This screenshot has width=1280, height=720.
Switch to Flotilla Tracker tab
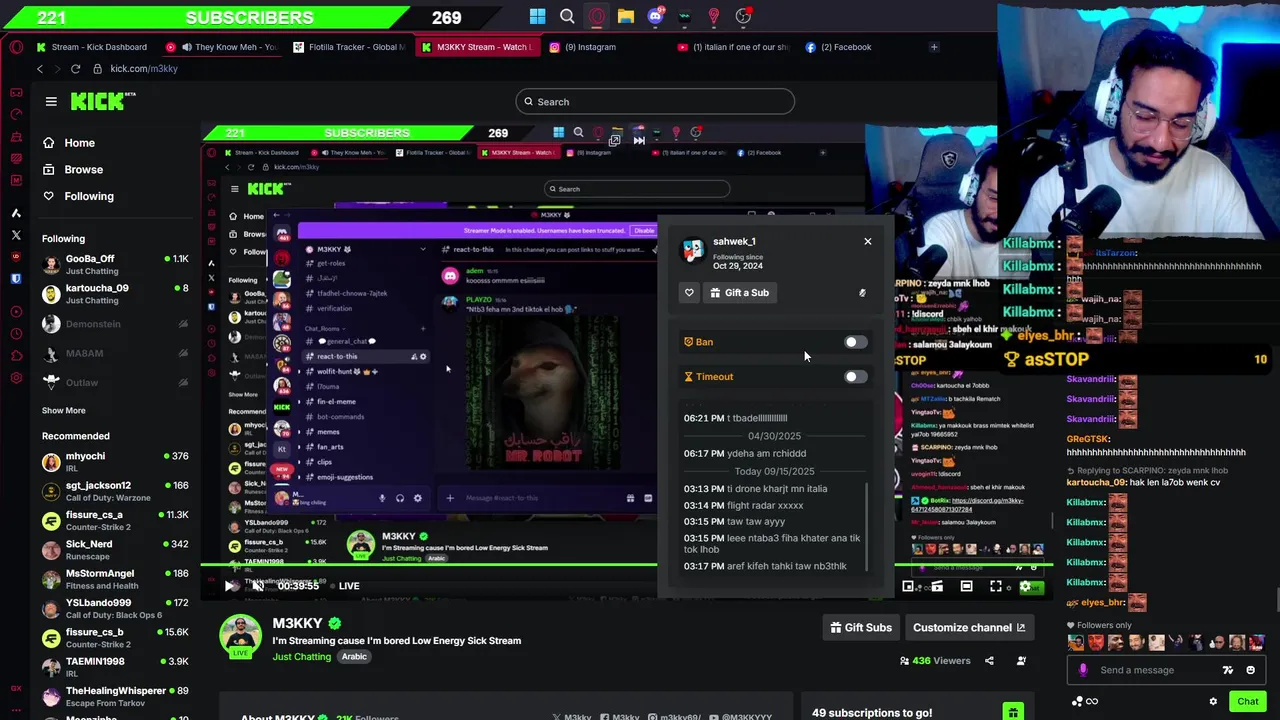pyautogui.click(x=350, y=47)
